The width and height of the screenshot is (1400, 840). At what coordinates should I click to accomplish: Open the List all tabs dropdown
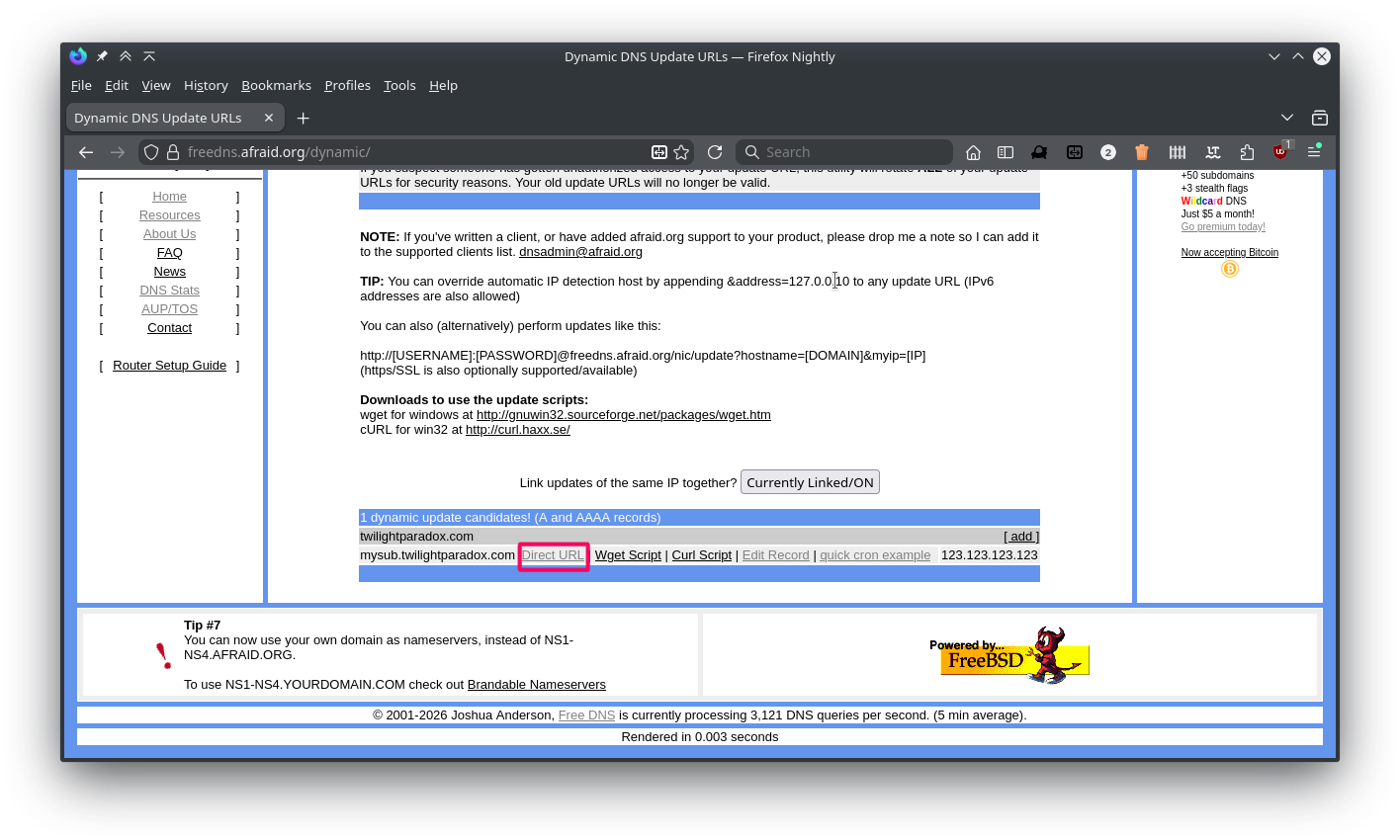click(1286, 118)
